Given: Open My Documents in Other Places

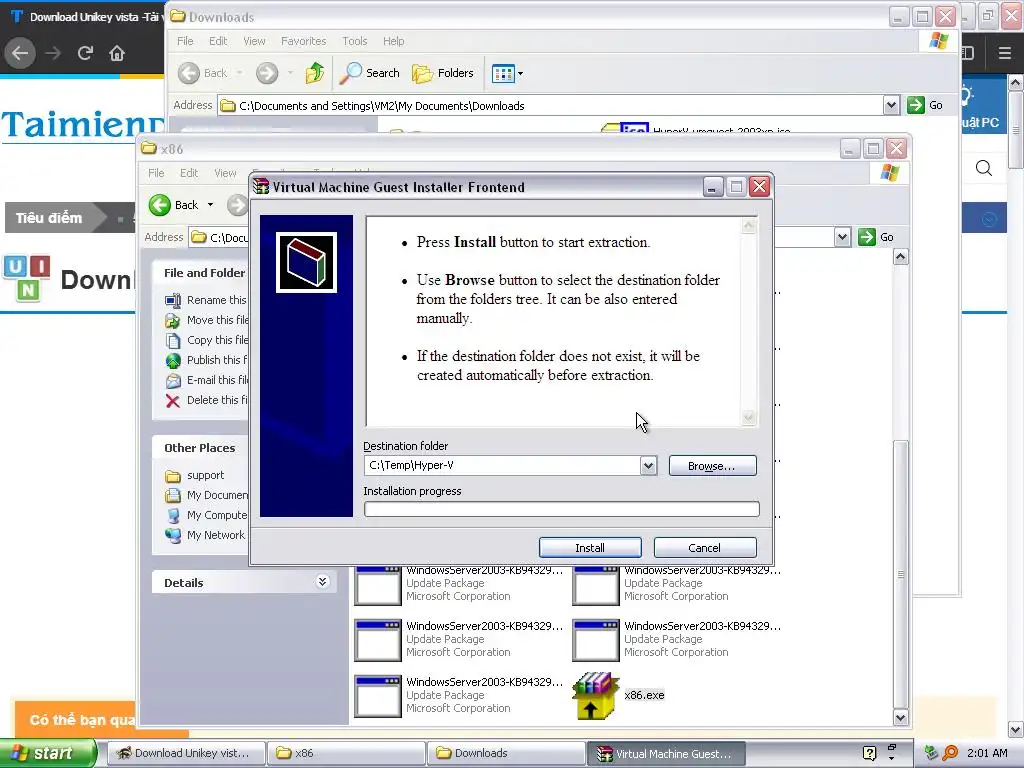Looking at the screenshot, I should coord(206,495).
